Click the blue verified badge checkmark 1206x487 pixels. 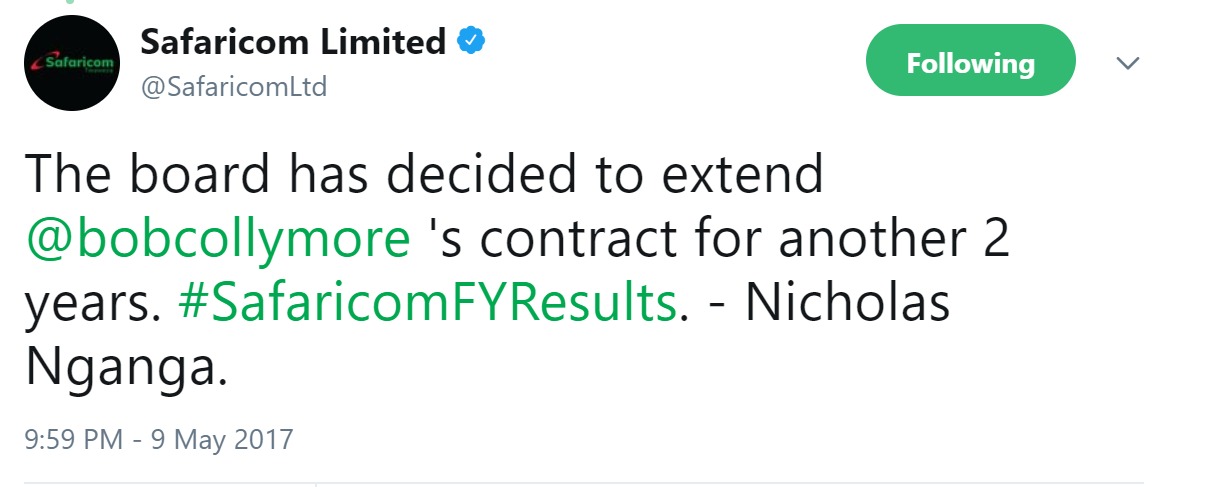(x=472, y=41)
